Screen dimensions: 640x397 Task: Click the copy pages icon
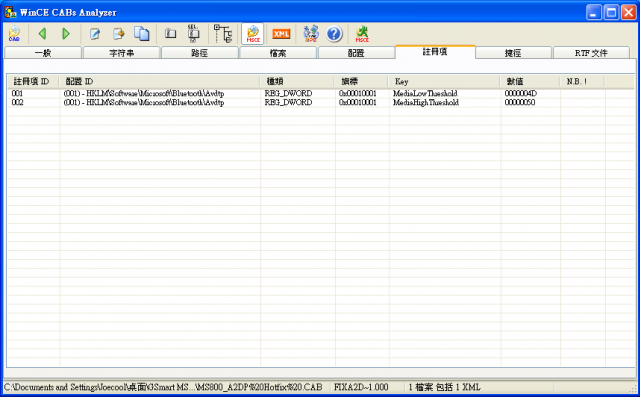142,33
